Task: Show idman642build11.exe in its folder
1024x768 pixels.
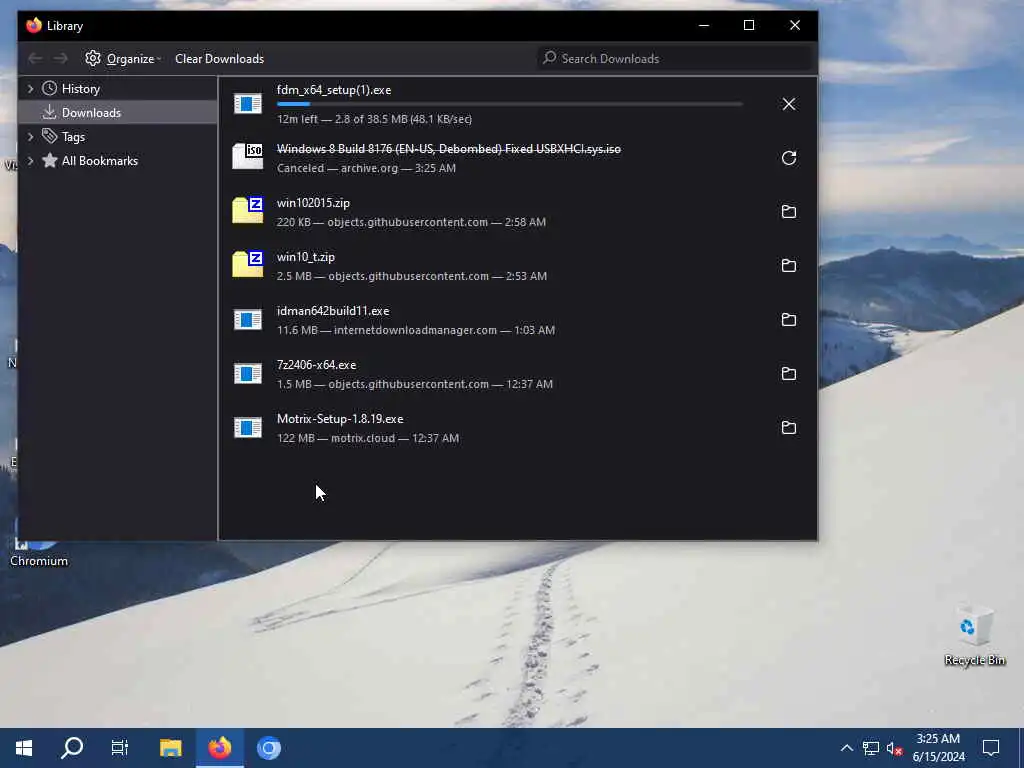Action: point(788,320)
